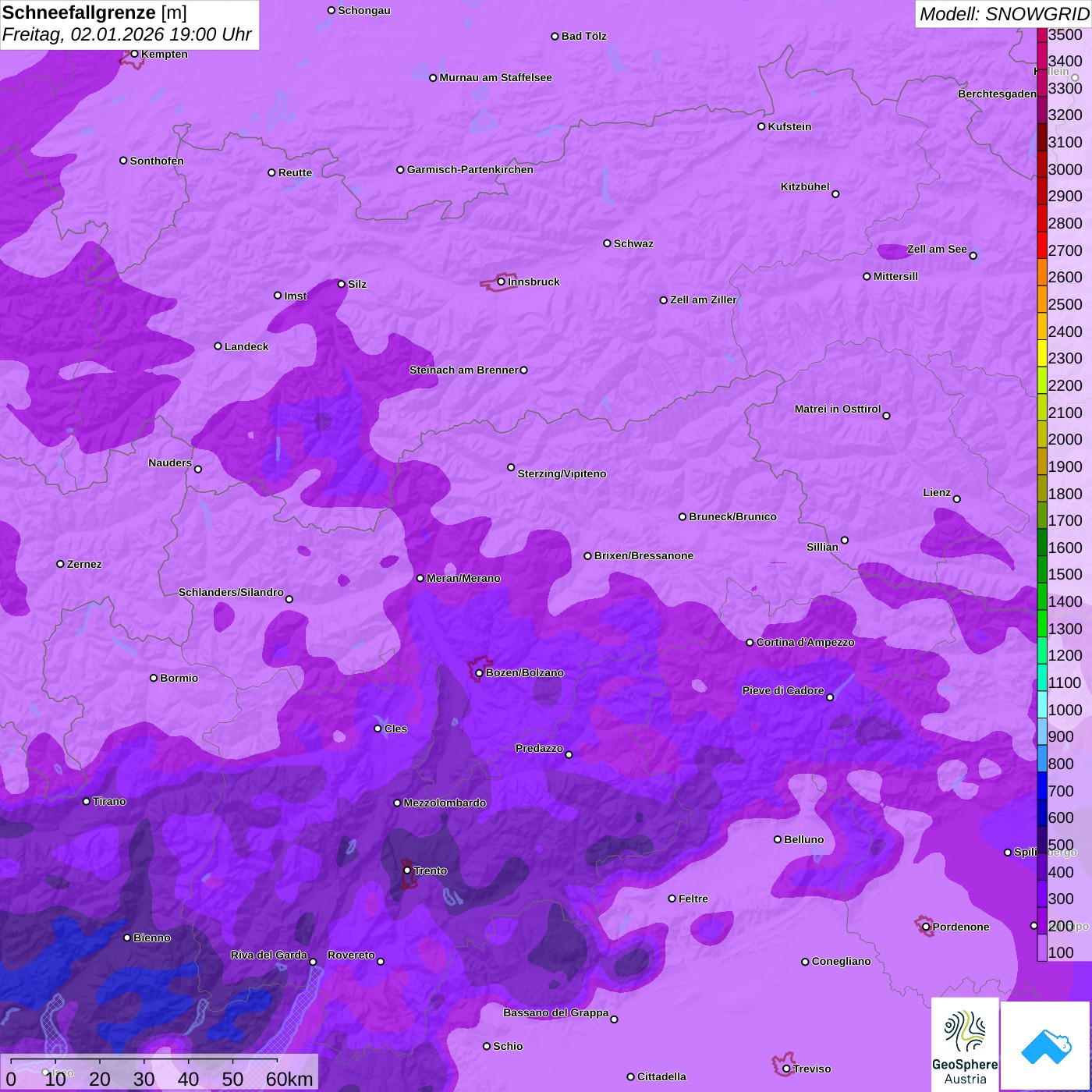The width and height of the screenshot is (1092, 1092).
Task: Click the Cortina d'Ampezzo location dot
Action: [750, 643]
